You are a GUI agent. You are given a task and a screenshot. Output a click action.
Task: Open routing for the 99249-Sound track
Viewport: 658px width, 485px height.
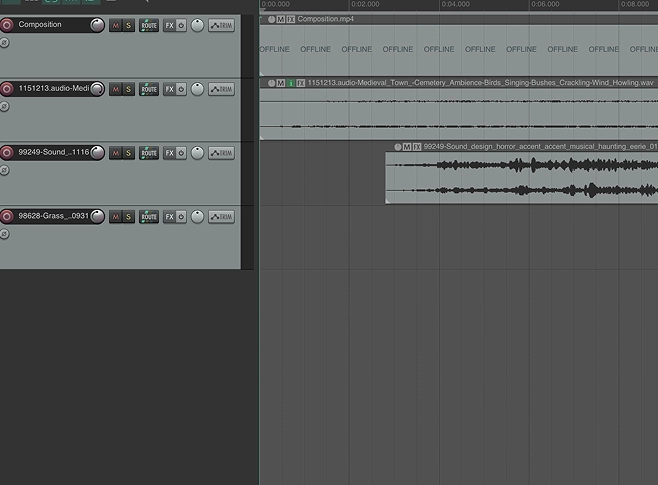pos(149,153)
